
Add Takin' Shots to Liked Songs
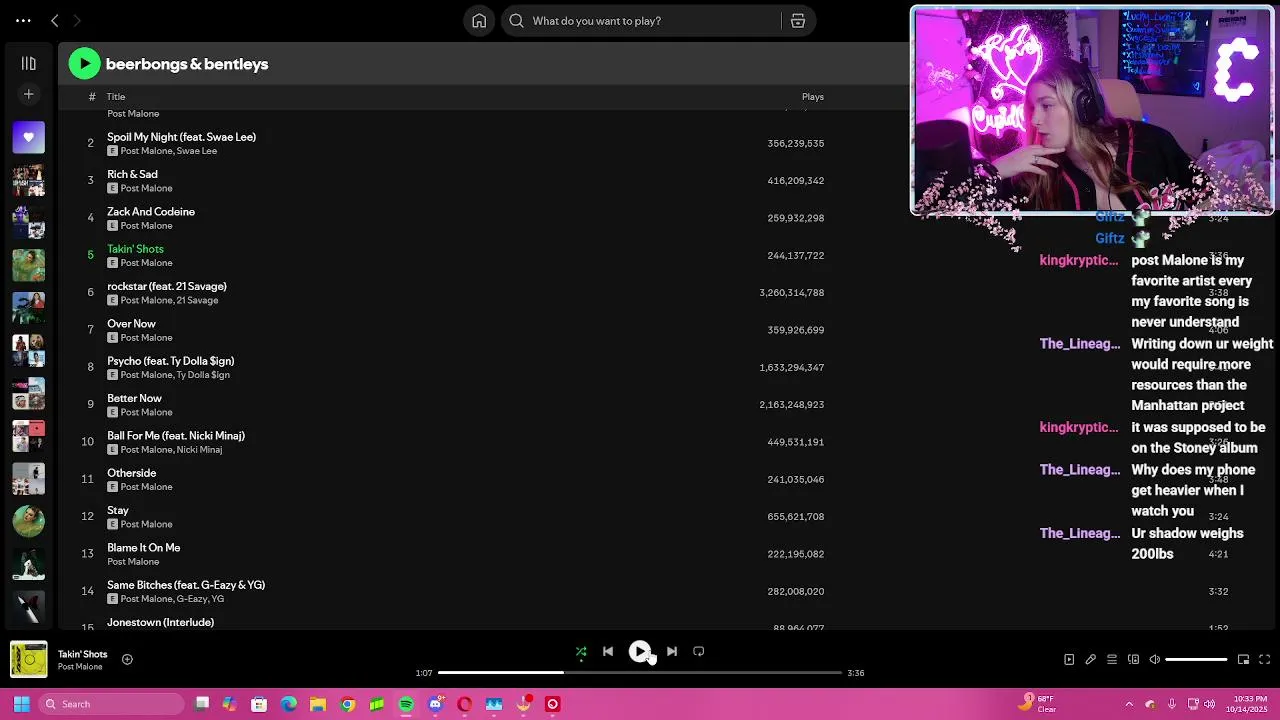[x=127, y=659]
